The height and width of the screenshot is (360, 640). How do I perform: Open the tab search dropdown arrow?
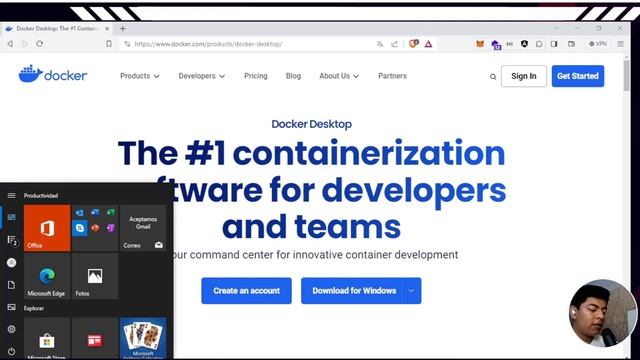pos(556,29)
